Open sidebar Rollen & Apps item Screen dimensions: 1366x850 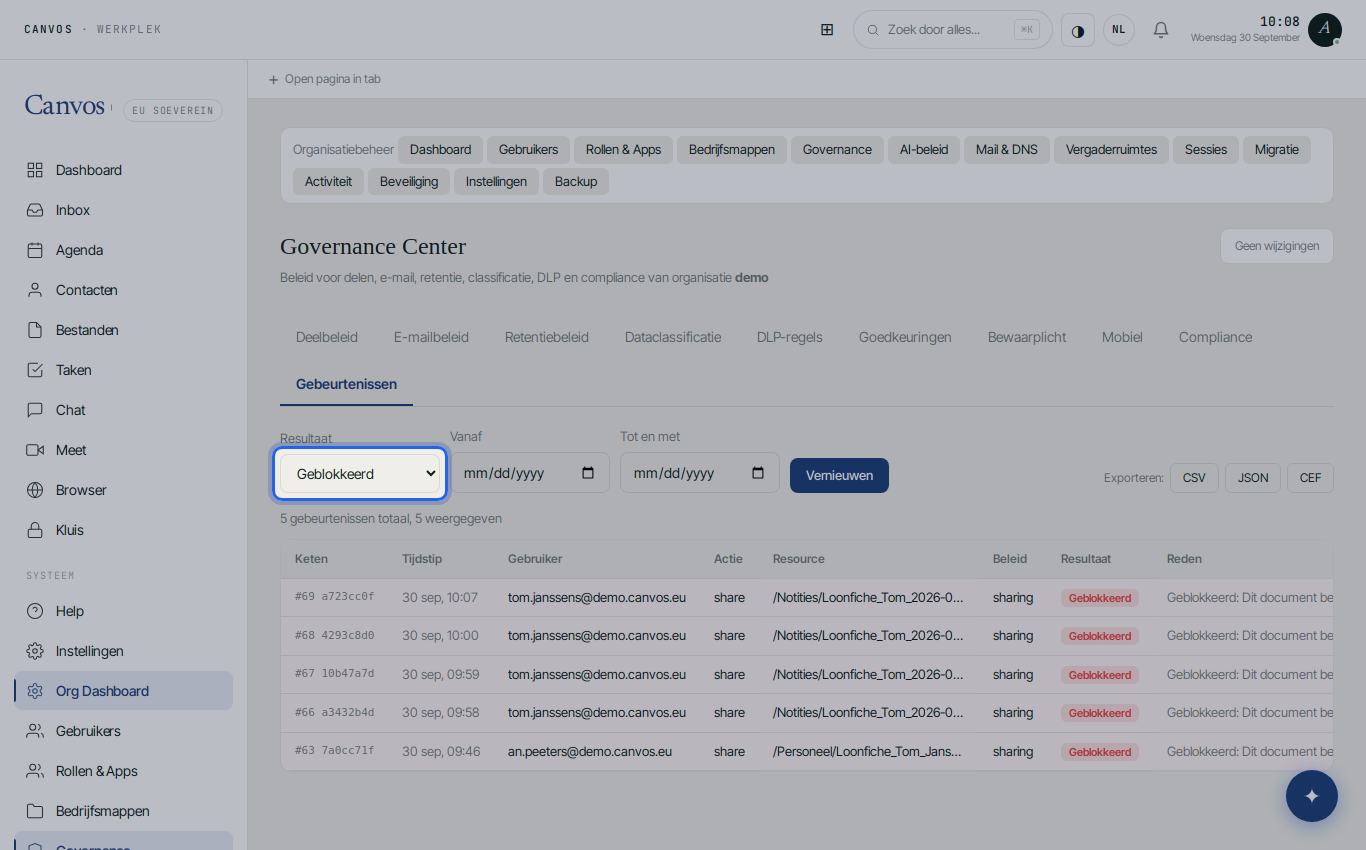pos(124,771)
